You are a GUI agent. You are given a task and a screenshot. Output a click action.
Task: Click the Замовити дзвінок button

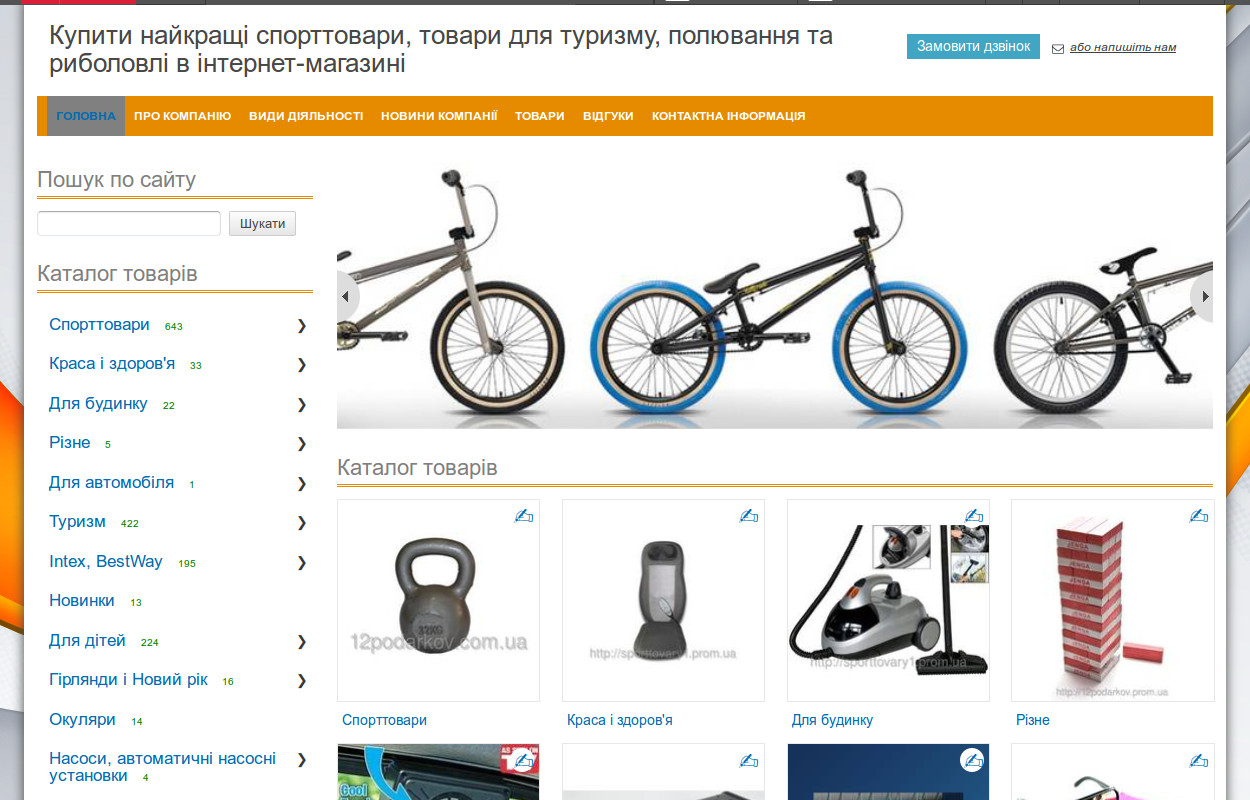click(x=973, y=47)
